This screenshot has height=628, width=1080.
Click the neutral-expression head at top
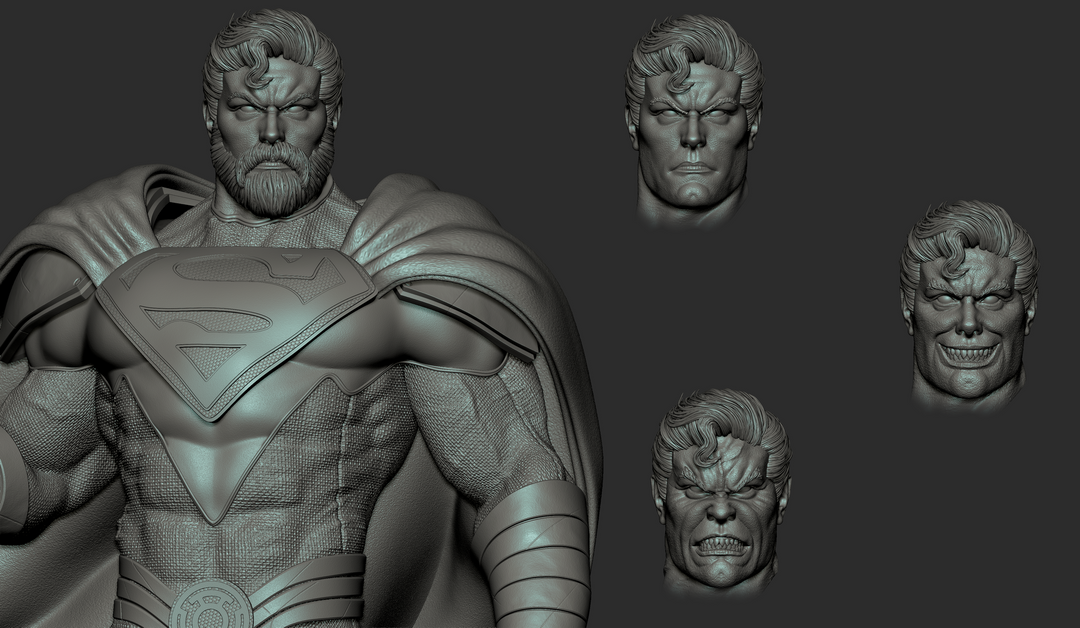tap(693, 125)
